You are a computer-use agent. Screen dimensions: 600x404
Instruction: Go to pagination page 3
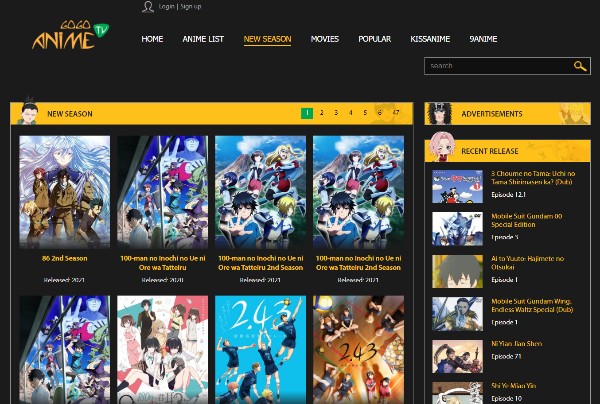click(x=336, y=113)
